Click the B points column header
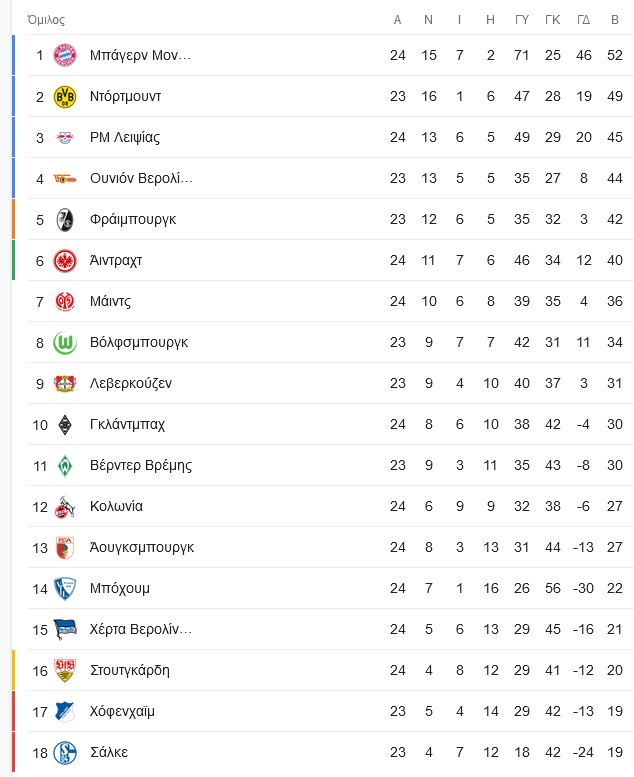The image size is (634, 777). (615, 20)
